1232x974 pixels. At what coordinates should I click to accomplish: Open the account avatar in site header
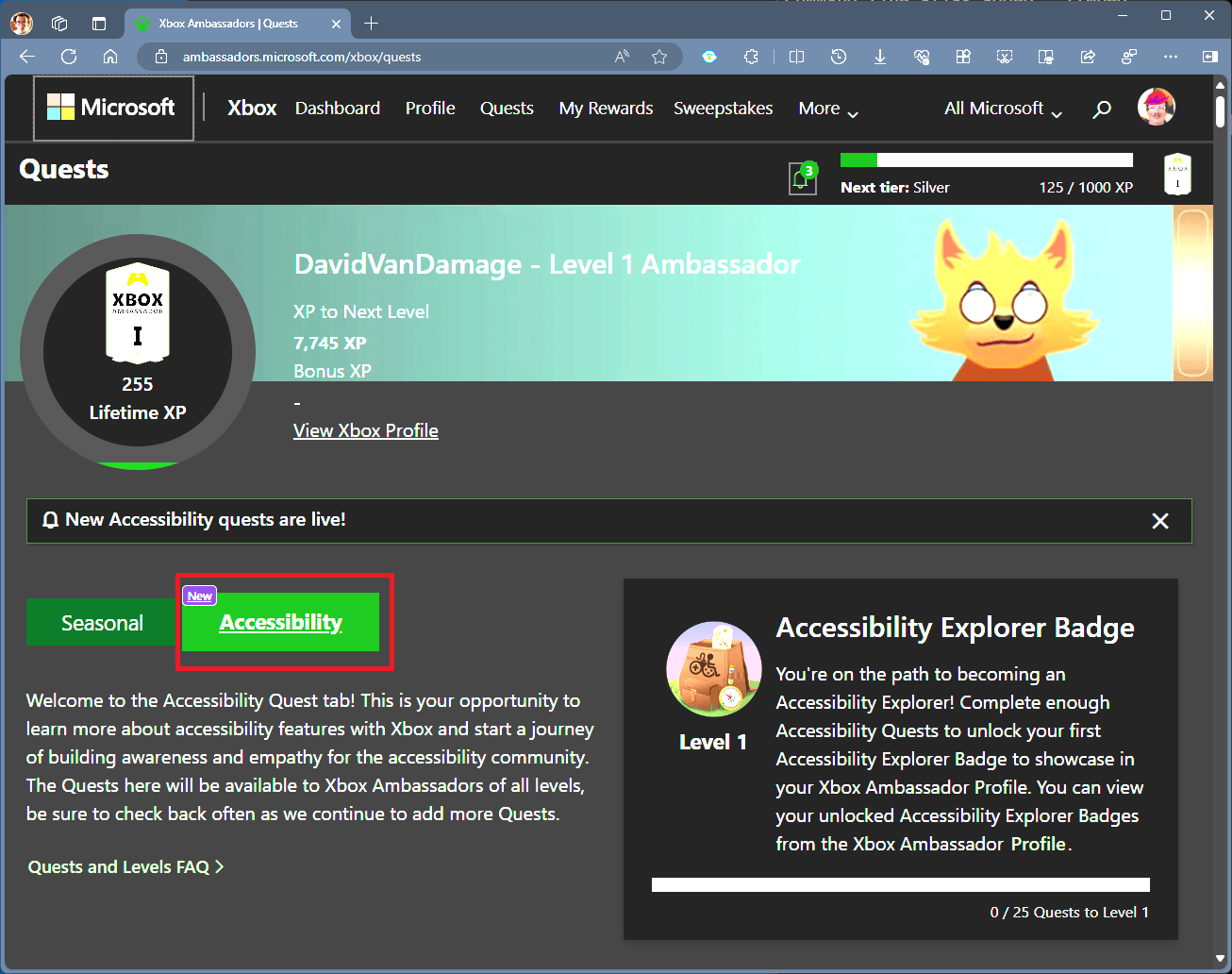pyautogui.click(x=1157, y=107)
